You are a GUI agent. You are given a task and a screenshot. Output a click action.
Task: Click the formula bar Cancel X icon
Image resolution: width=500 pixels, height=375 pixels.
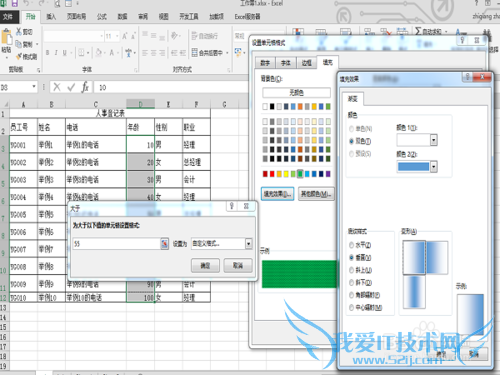coord(57,87)
